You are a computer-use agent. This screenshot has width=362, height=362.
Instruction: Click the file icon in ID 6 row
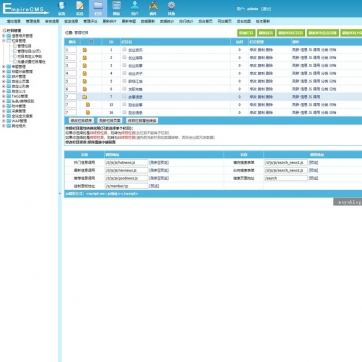(85, 89)
